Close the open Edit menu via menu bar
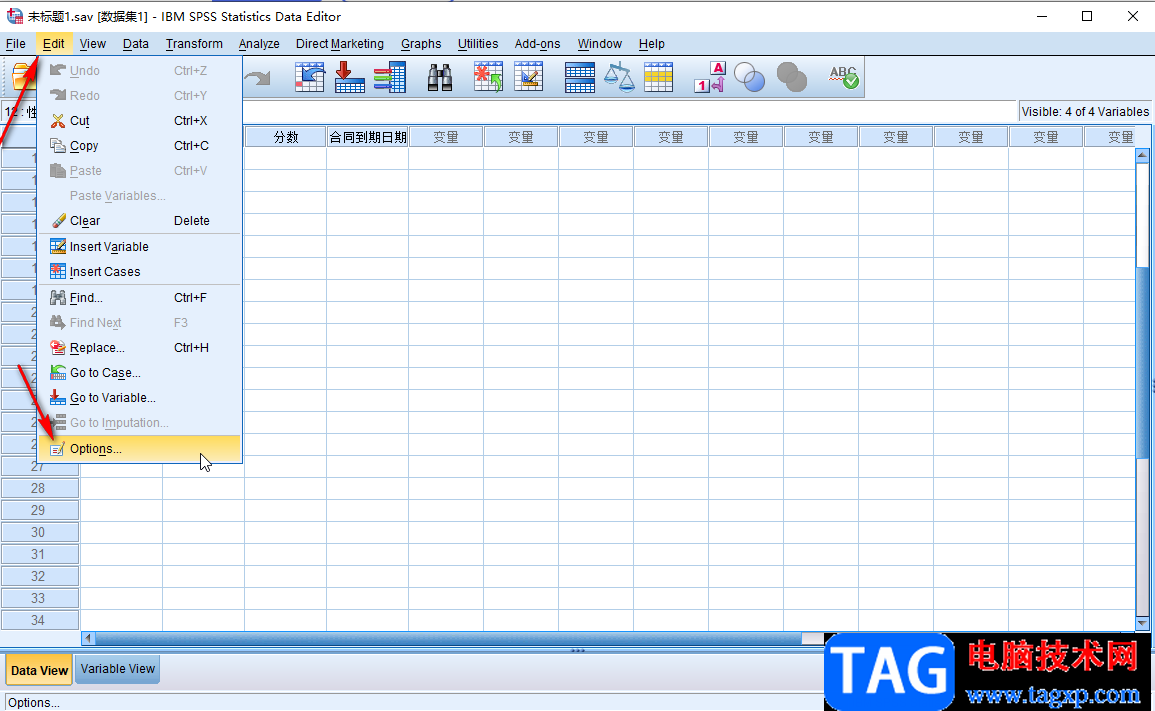 pos(53,43)
